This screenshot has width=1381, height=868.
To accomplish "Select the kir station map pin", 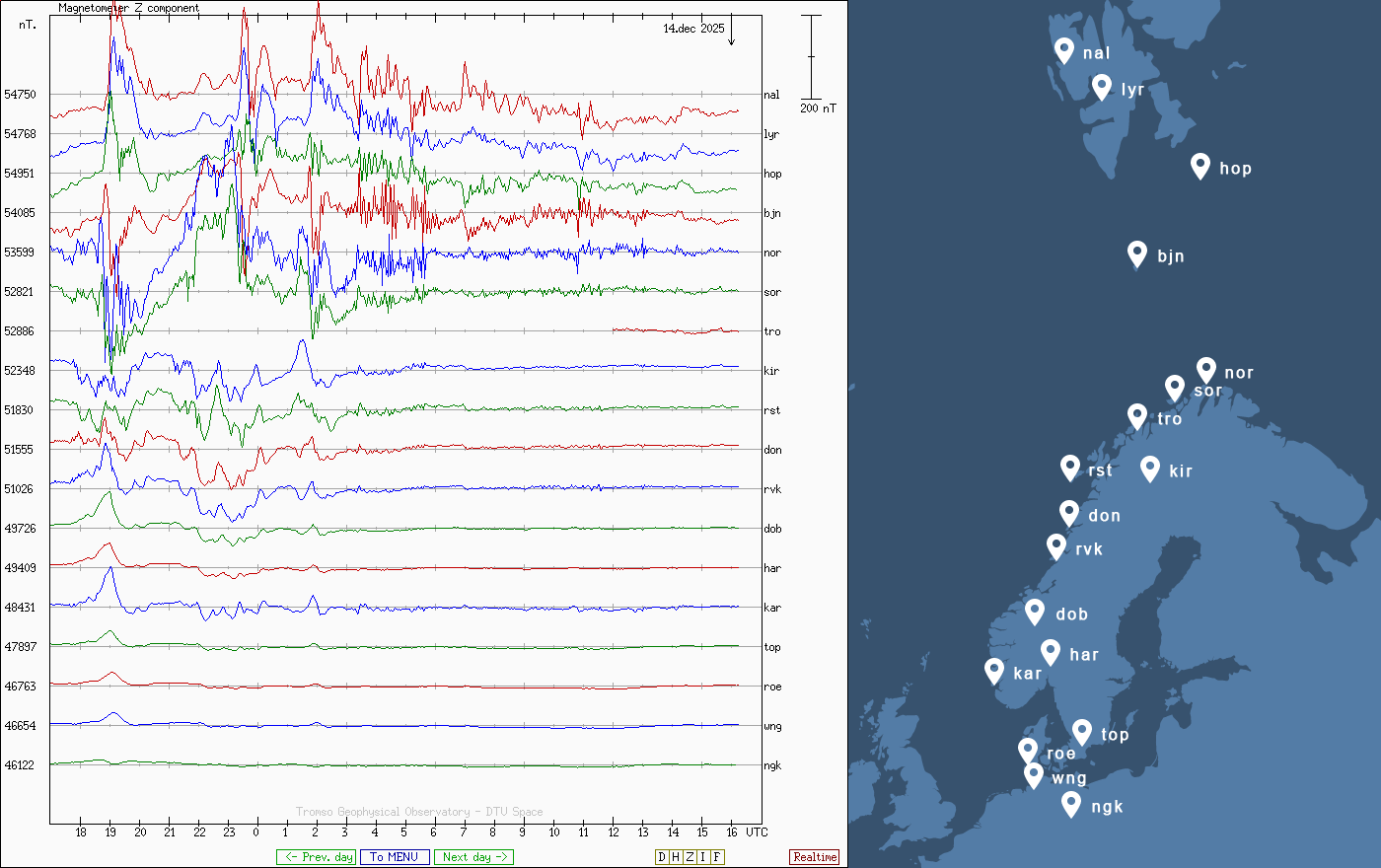I will click(x=1149, y=469).
